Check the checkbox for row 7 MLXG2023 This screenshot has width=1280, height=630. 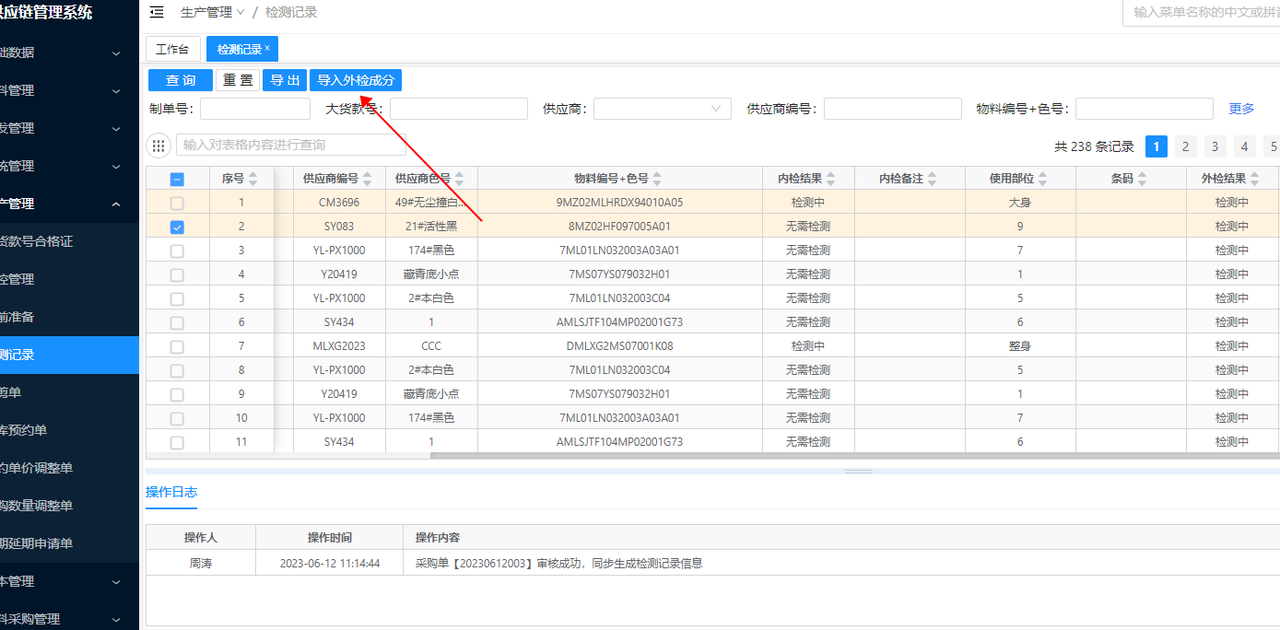click(177, 347)
